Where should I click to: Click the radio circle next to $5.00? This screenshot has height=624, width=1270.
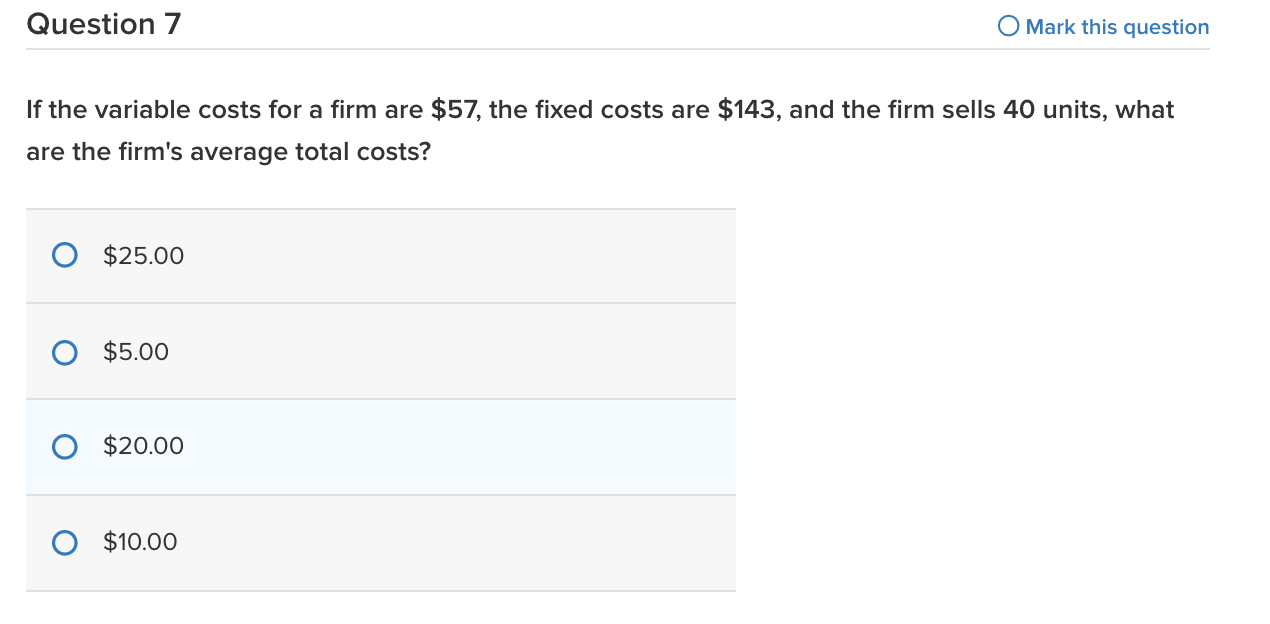(64, 352)
